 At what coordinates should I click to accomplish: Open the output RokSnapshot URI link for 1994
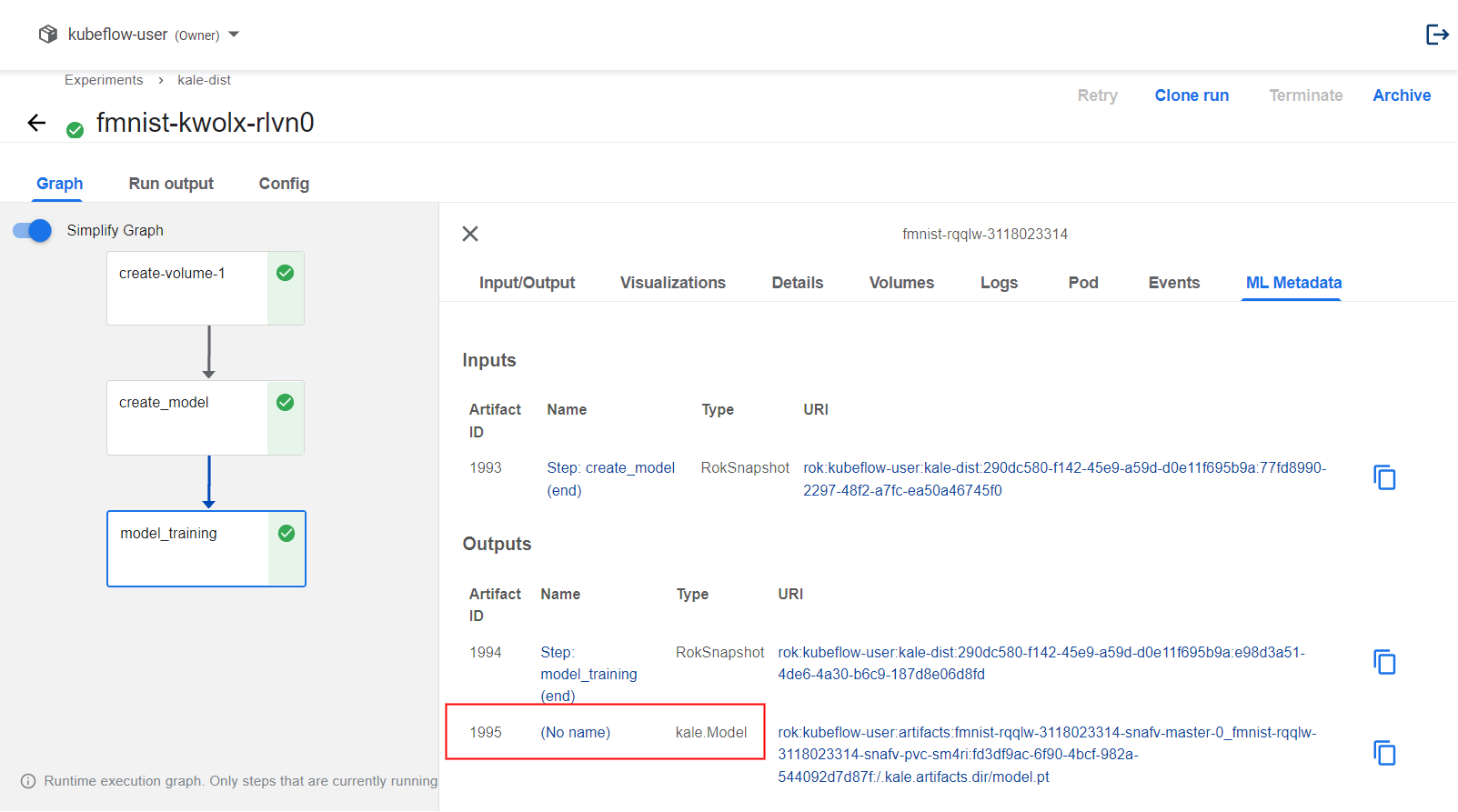1041,663
